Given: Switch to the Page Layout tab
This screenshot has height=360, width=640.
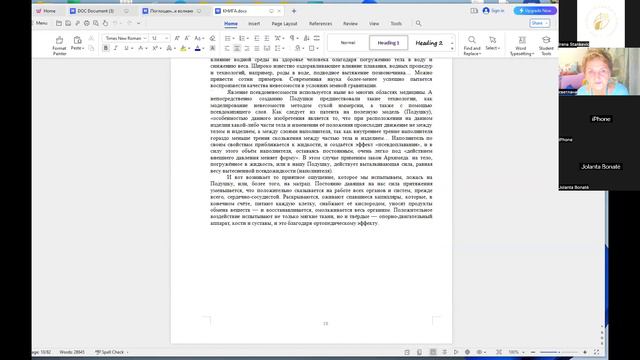Looking at the screenshot, I should click(284, 24).
